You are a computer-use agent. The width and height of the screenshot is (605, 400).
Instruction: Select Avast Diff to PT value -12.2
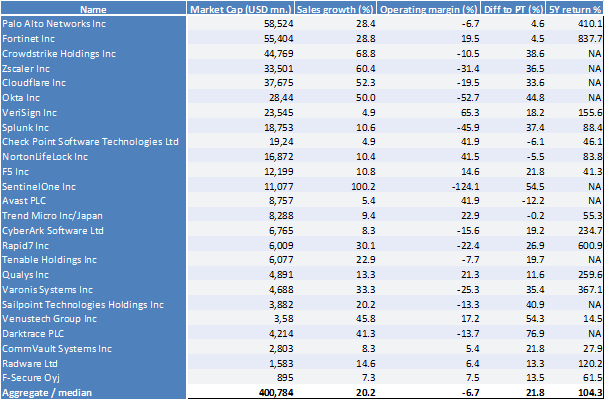(533, 201)
